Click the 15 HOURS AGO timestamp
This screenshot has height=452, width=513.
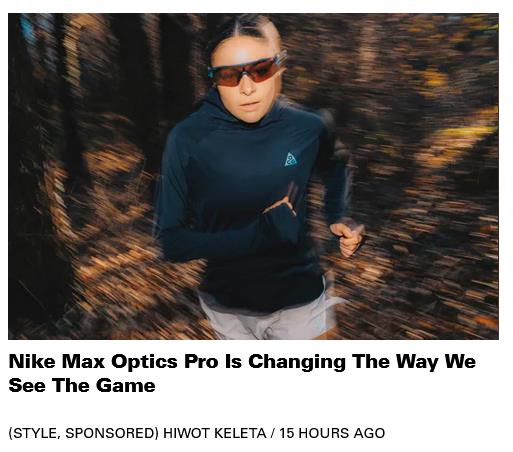(332, 433)
